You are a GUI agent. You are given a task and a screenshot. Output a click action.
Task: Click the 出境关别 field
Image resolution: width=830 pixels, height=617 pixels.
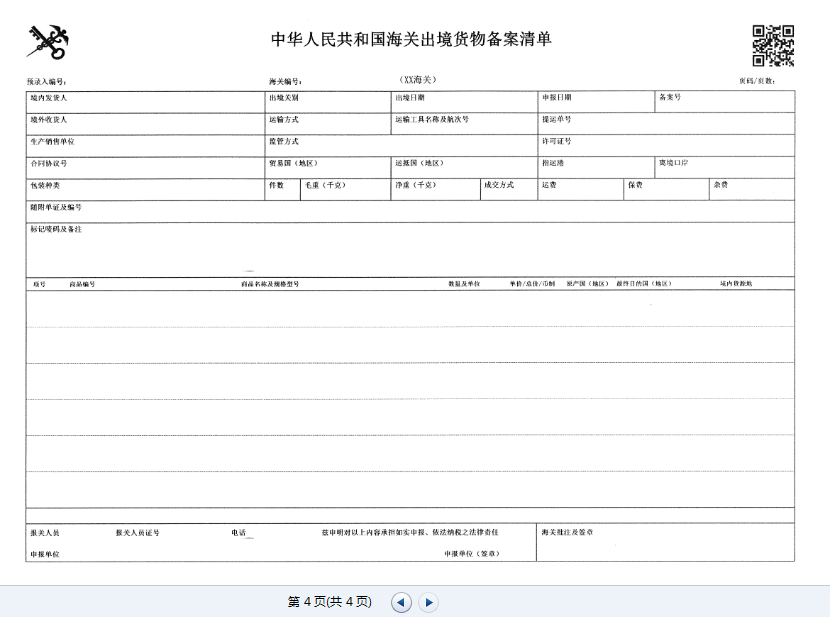coord(327,102)
